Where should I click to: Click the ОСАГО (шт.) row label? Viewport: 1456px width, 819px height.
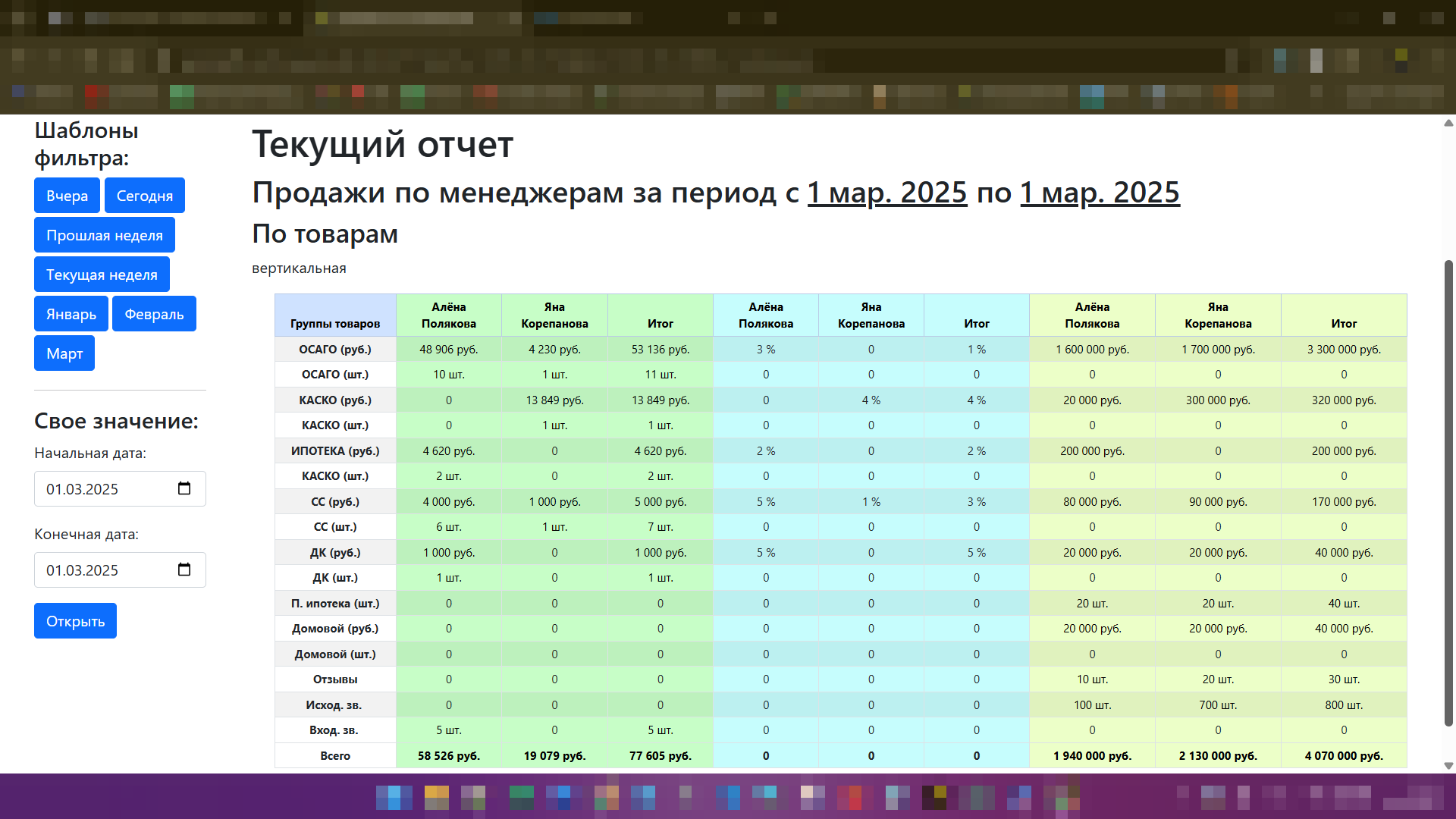(x=335, y=375)
